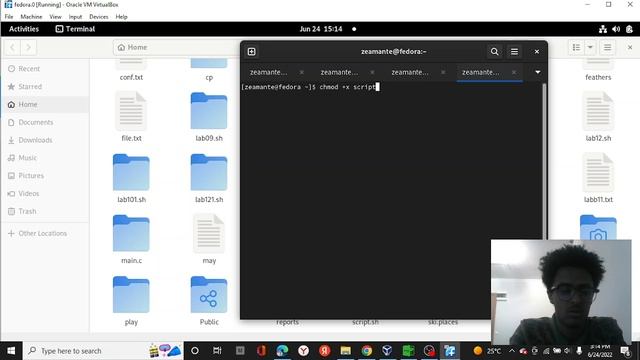Click the volume icon in GNOME top bar
The width and height of the screenshot is (640, 360).
coord(616,29)
